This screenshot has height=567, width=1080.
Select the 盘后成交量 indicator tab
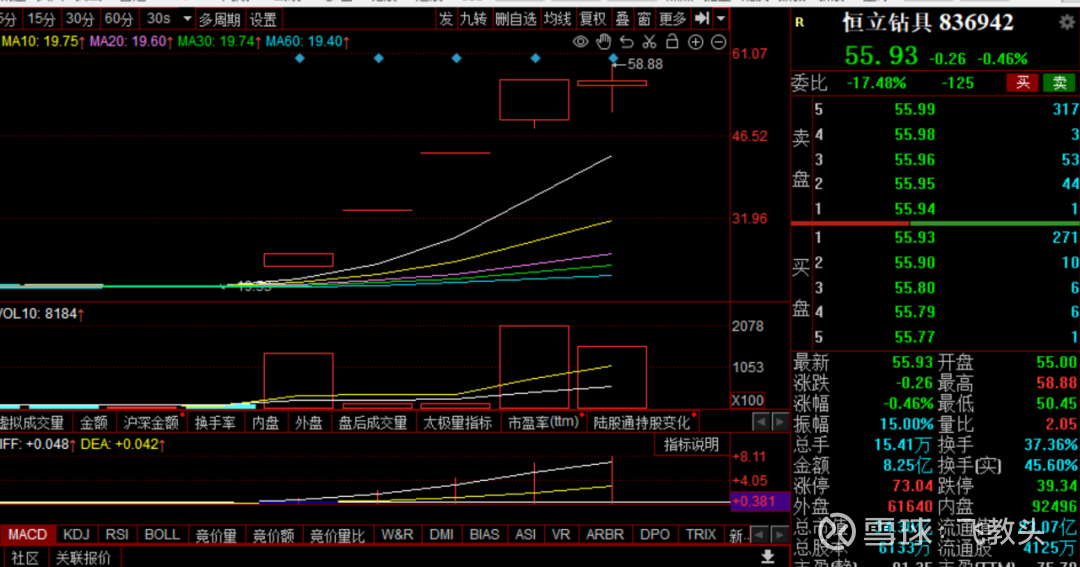373,422
